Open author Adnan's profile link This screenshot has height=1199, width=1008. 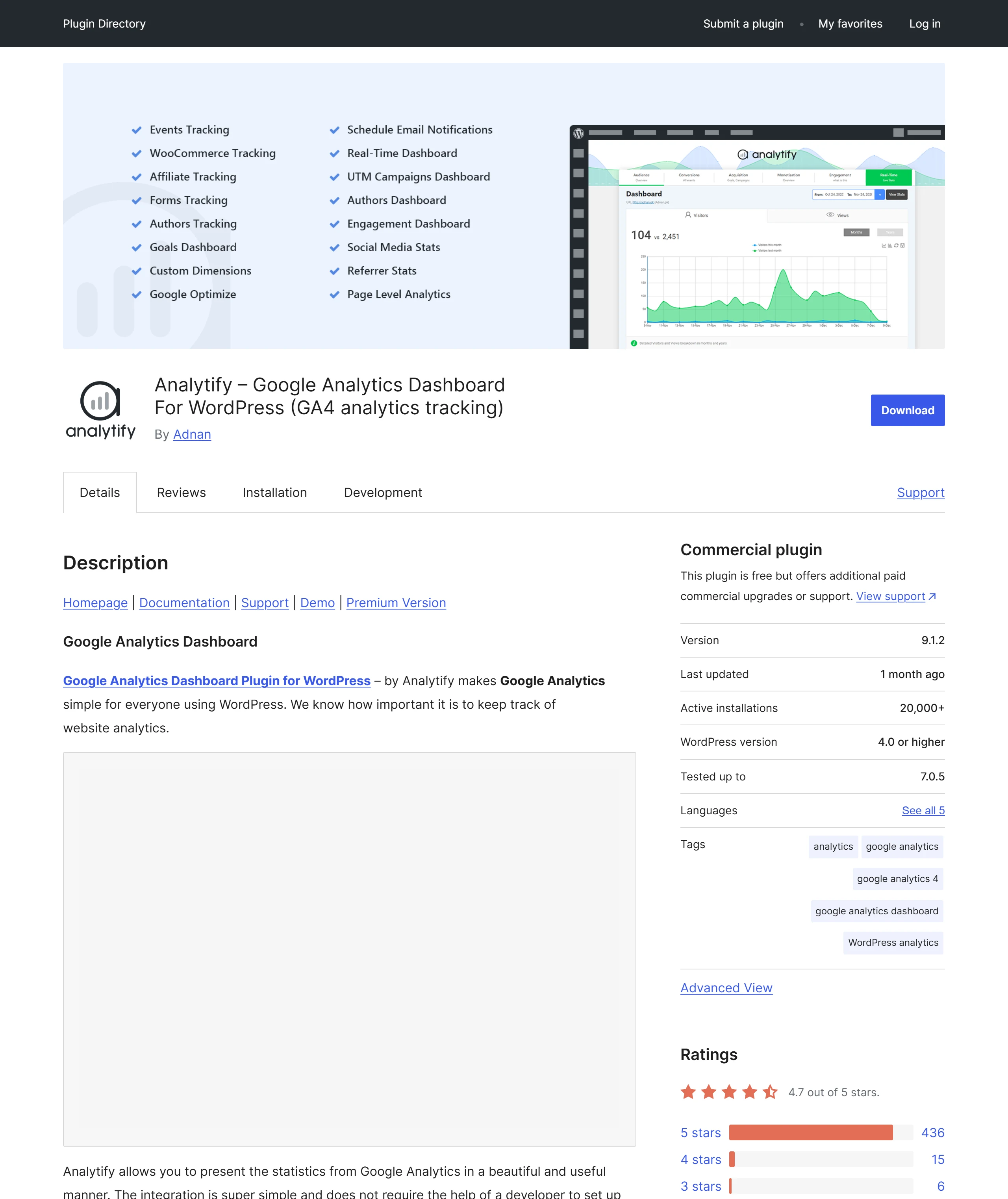click(192, 434)
